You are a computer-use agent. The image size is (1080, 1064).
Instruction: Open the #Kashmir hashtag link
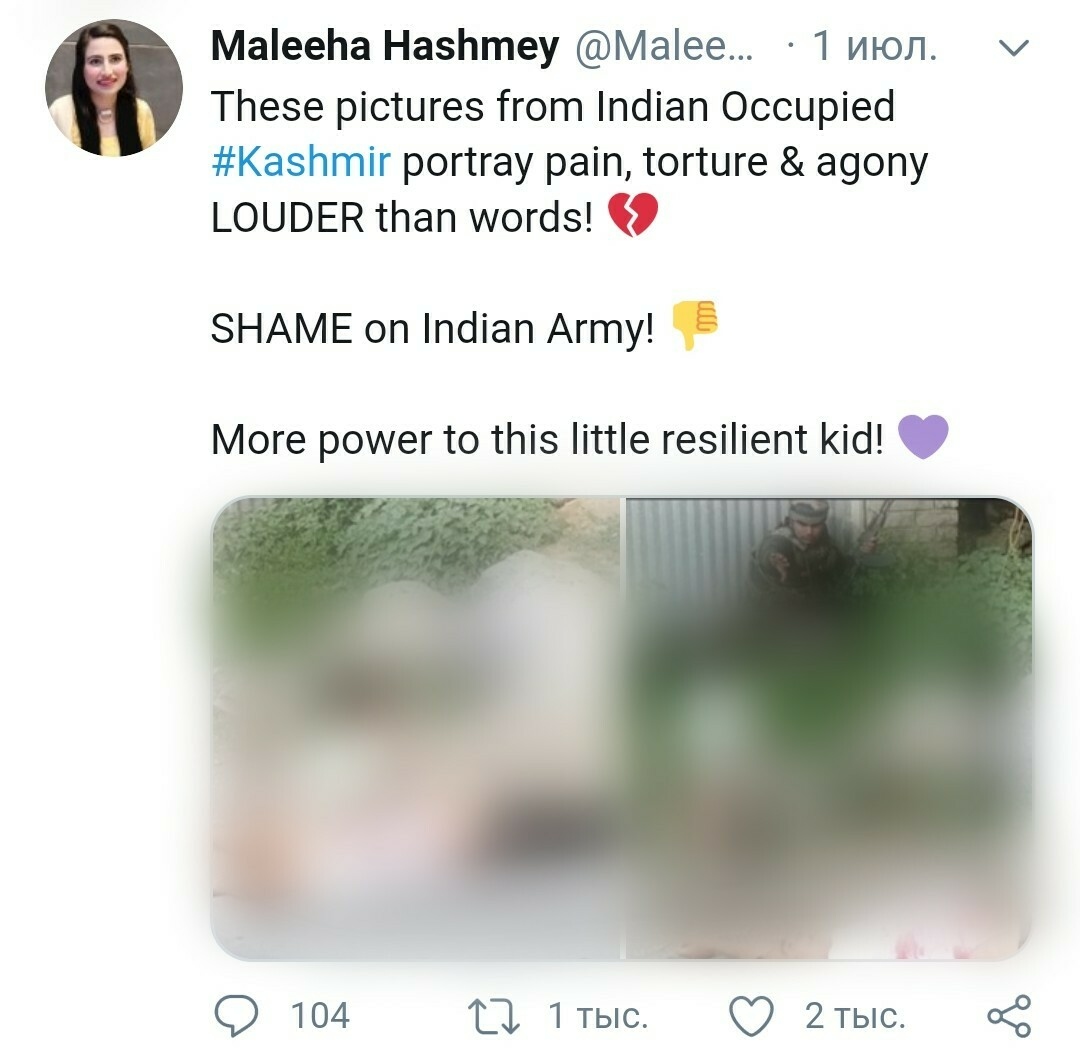click(301, 162)
